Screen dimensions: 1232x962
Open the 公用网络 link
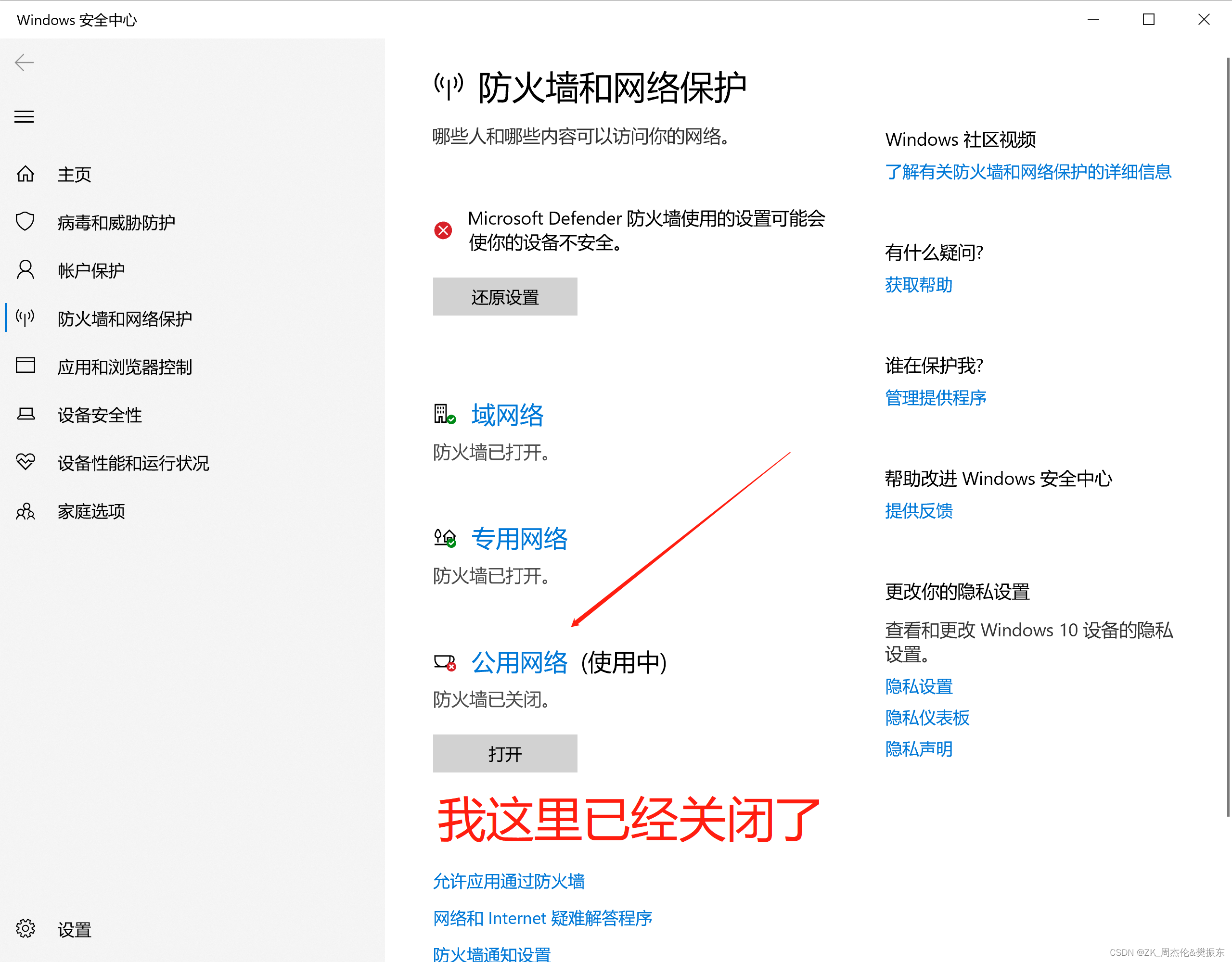pos(519,662)
